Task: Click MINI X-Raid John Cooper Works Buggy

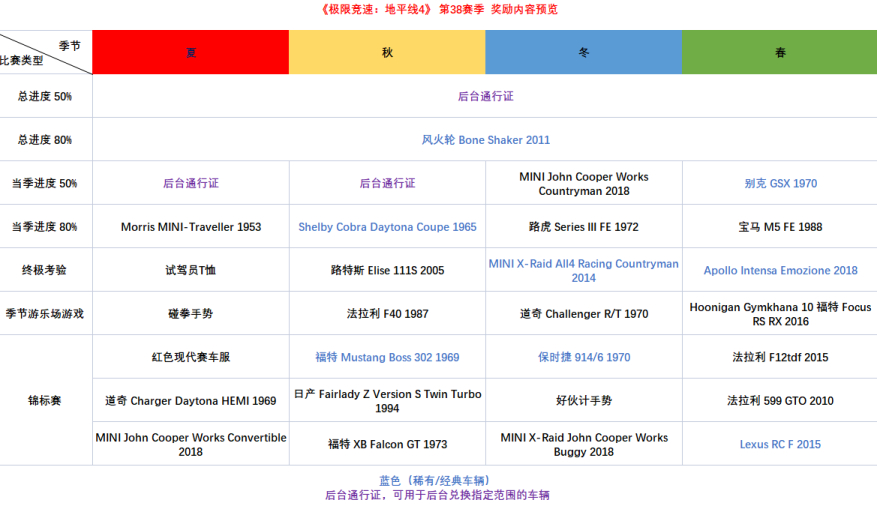Action: coord(584,444)
